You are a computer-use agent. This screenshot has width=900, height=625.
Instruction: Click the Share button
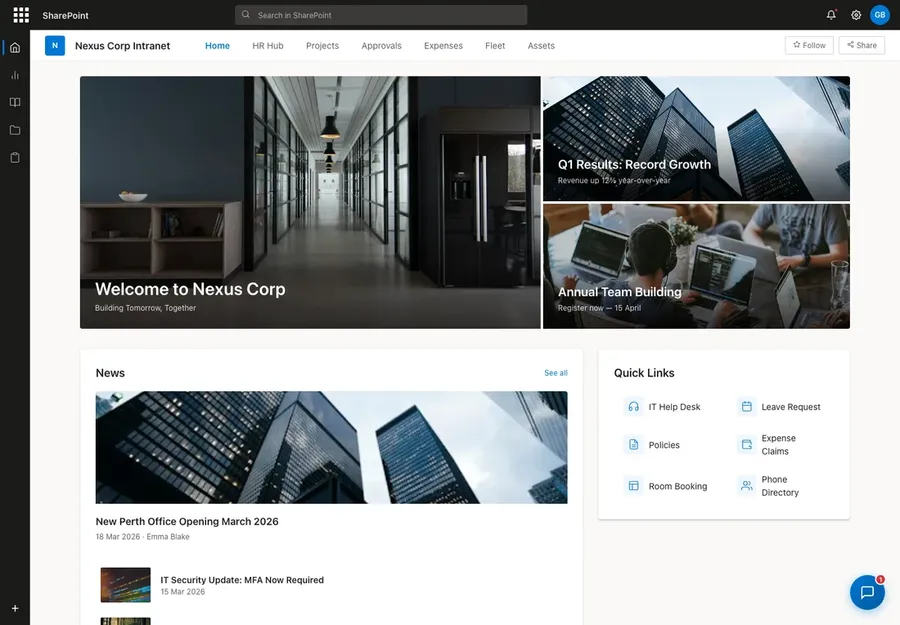point(862,45)
